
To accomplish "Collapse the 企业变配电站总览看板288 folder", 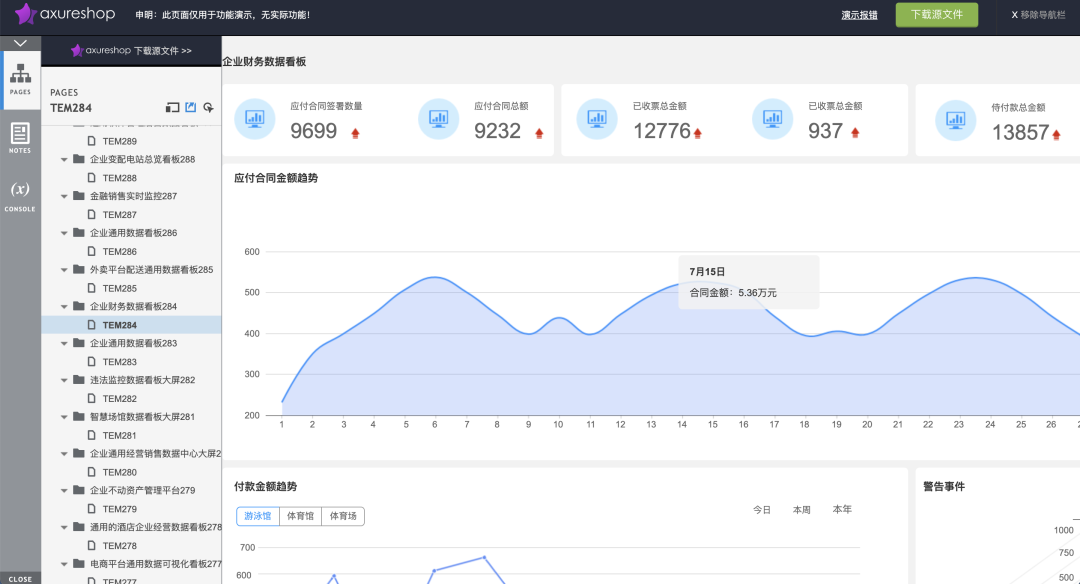I will coord(64,159).
